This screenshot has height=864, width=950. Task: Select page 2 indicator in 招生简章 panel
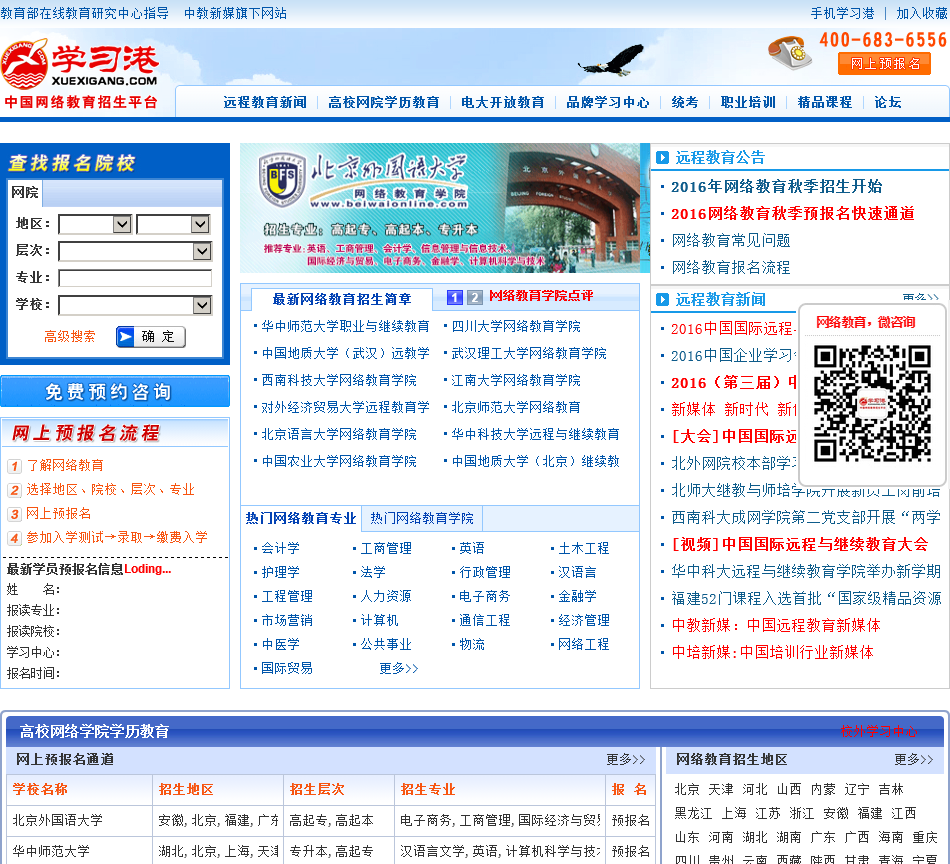[474, 297]
